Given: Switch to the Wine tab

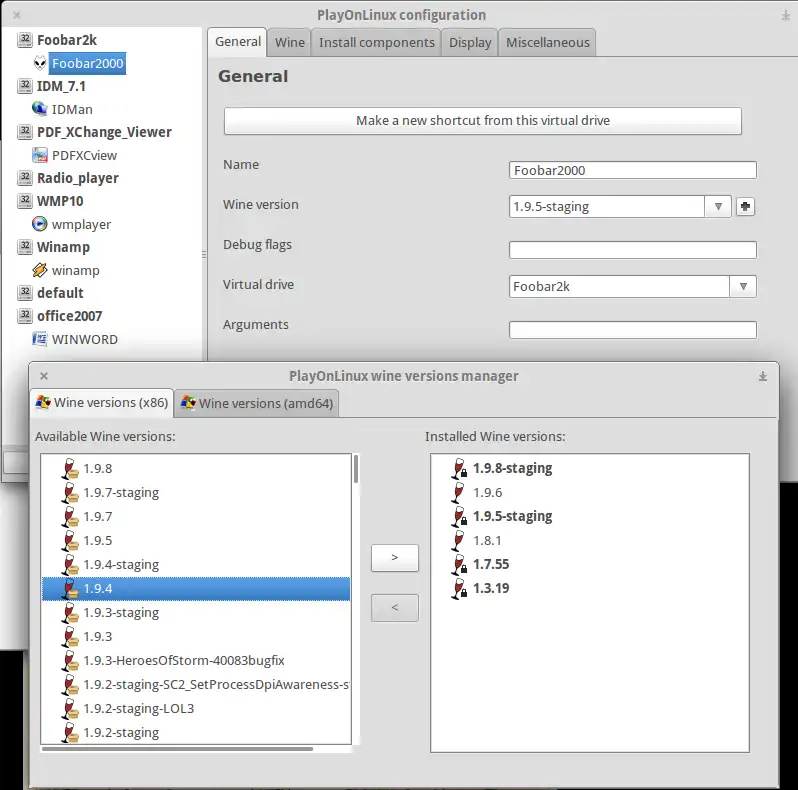Looking at the screenshot, I should [x=290, y=42].
